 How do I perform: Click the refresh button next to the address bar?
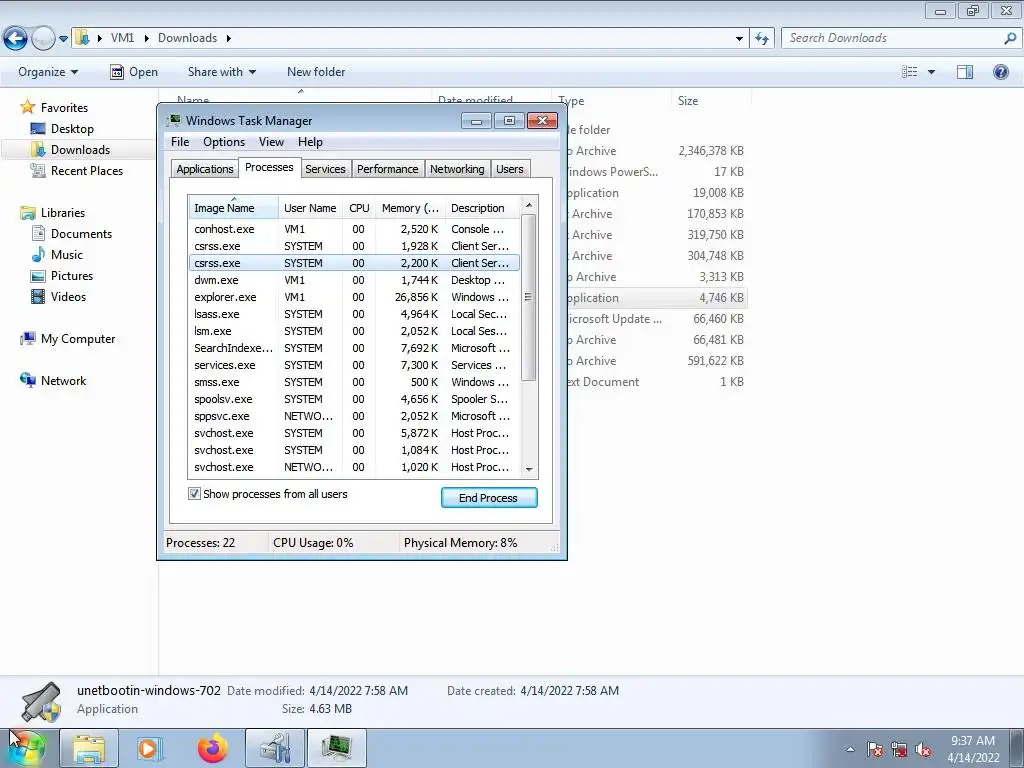coord(761,38)
